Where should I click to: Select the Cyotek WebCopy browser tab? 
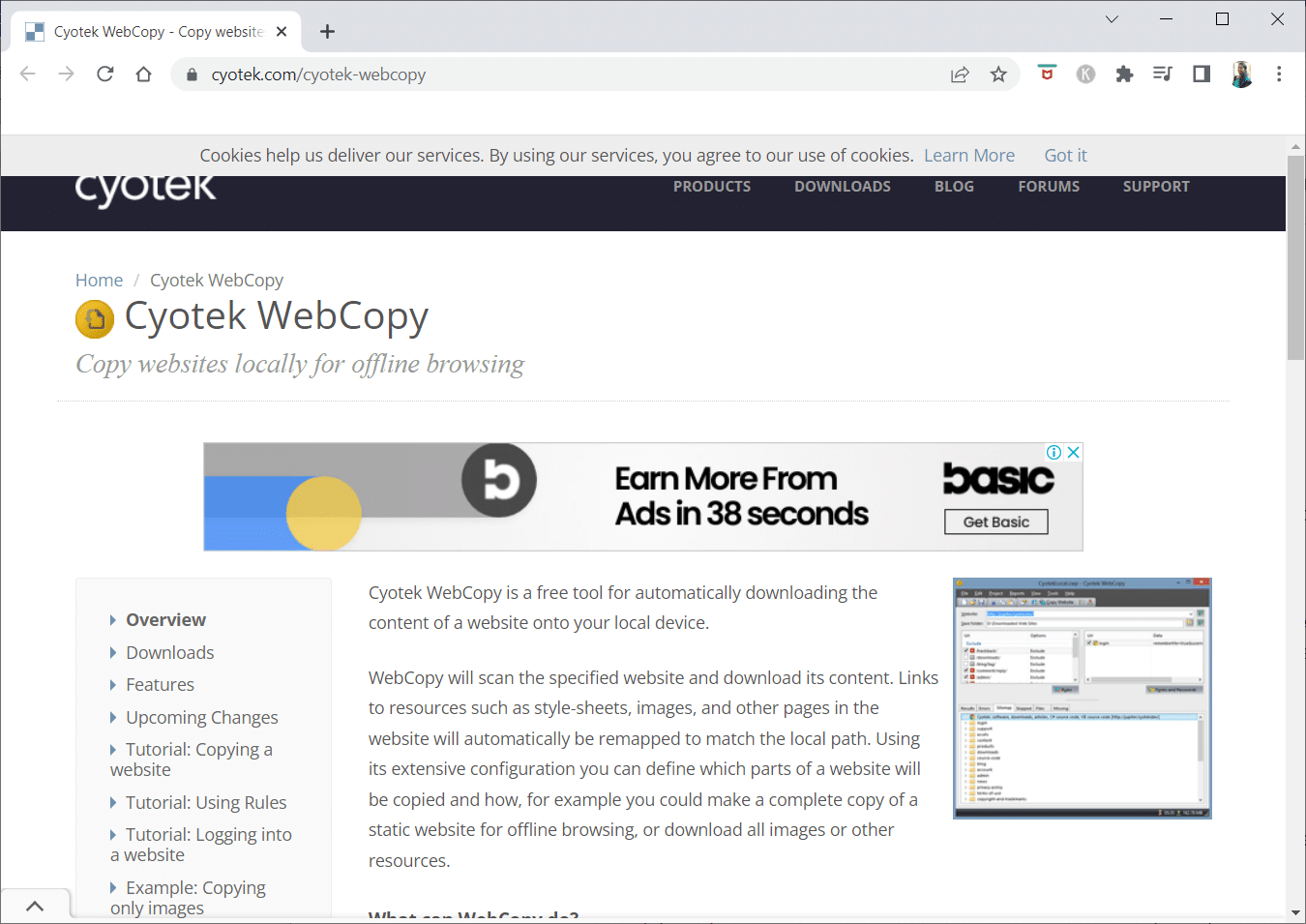tap(157, 32)
